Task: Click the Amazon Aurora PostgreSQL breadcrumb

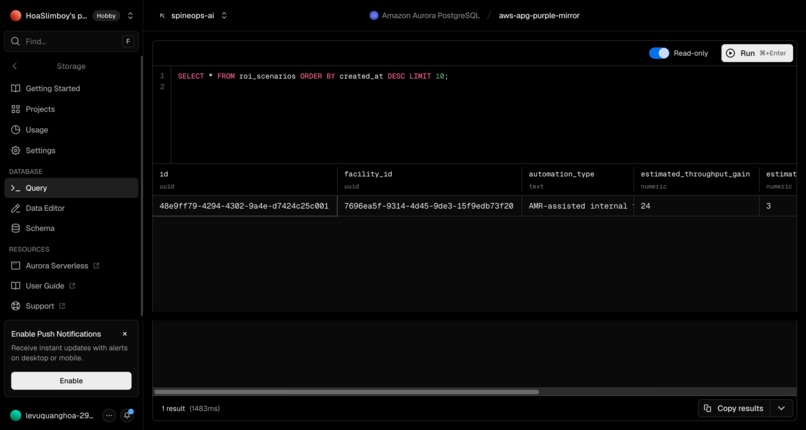Action: point(430,15)
